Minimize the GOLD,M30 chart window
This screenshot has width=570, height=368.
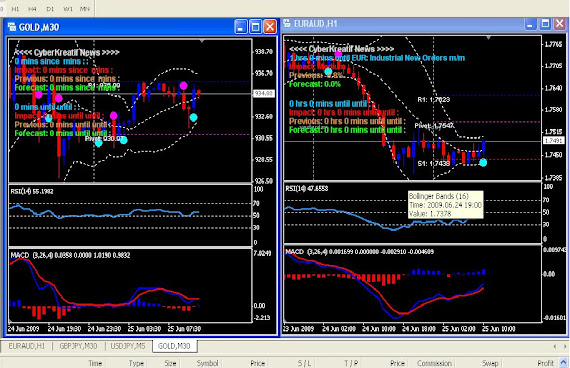point(241,27)
